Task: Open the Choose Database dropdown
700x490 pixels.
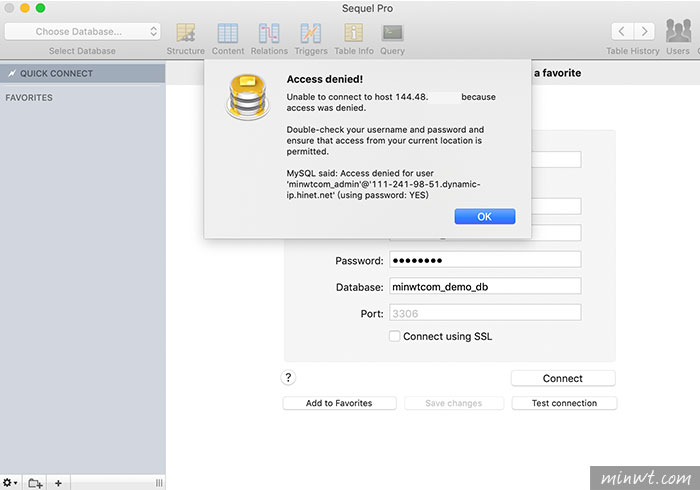Action: (x=83, y=32)
